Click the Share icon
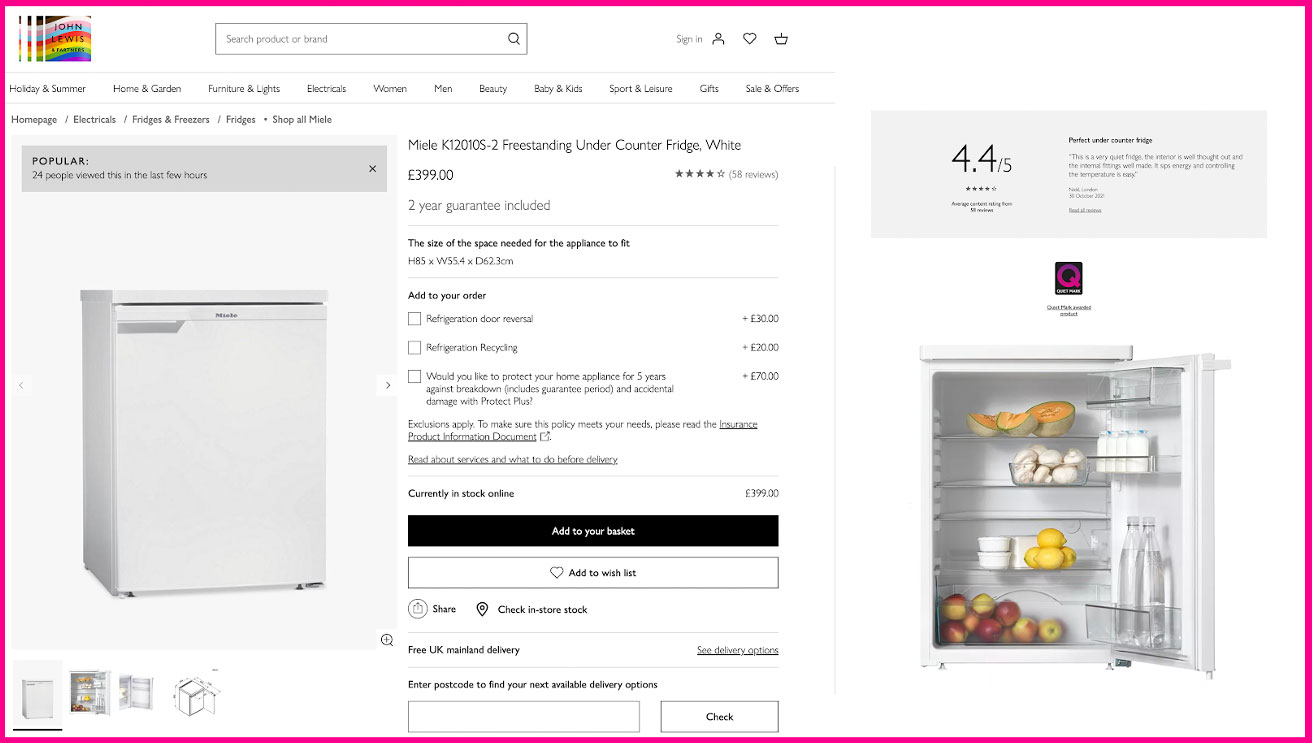Viewport: 1312px width, 743px height. [418, 609]
